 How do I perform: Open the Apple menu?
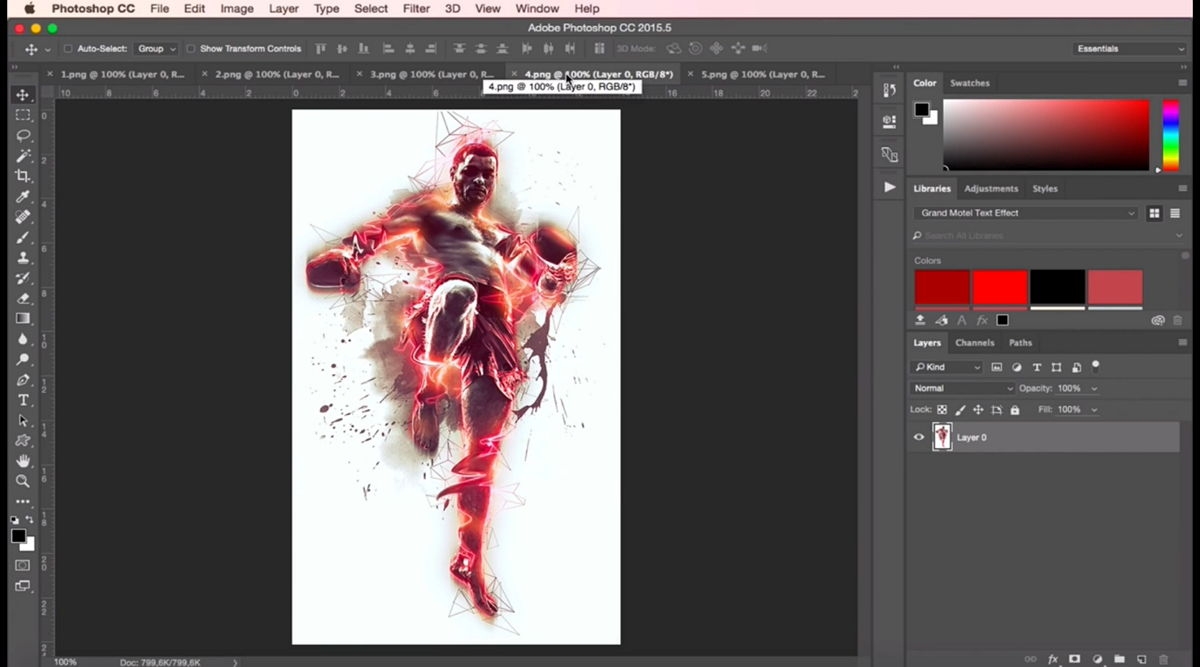[30, 8]
